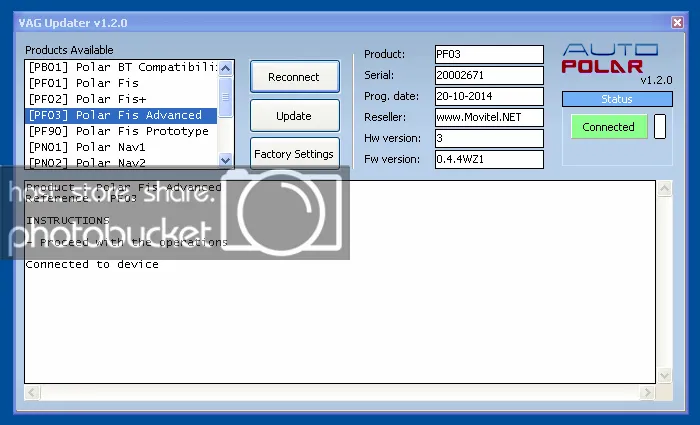
Task: Click log pane scroll down arrow
Action: click(x=664, y=375)
